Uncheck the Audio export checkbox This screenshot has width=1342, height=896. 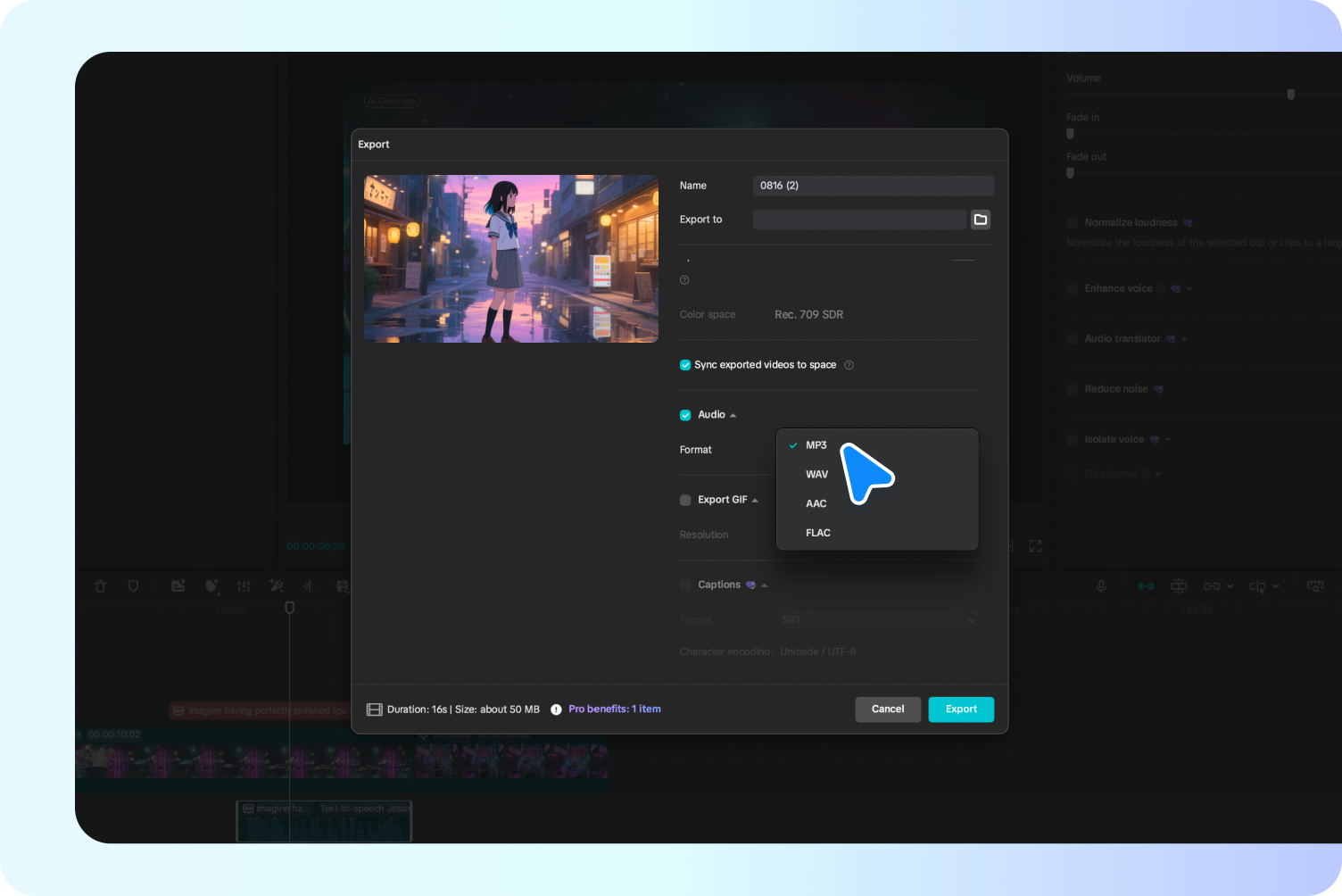coord(685,415)
